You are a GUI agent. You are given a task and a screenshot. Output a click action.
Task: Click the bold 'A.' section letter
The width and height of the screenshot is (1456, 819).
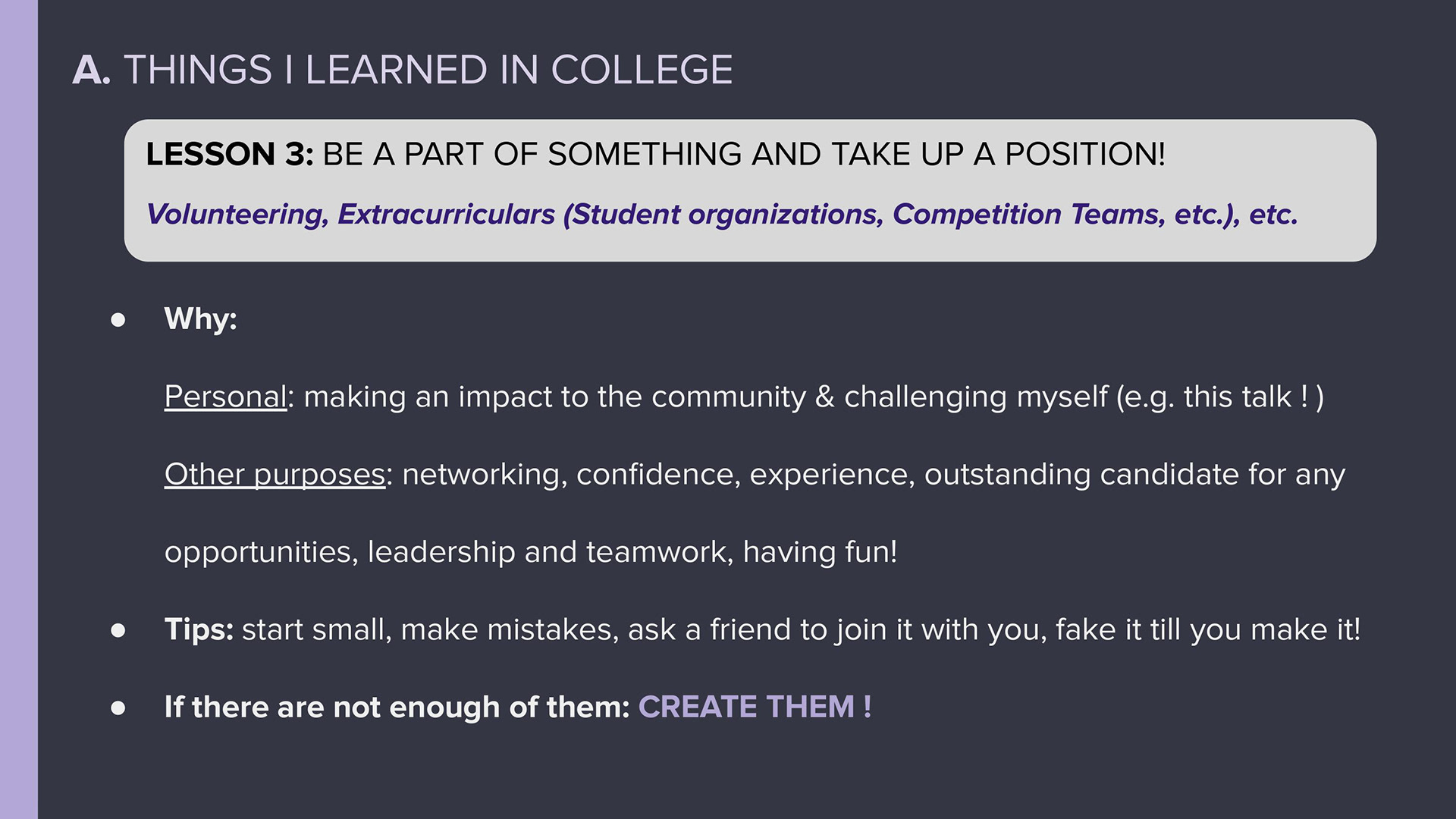pyautogui.click(x=92, y=70)
